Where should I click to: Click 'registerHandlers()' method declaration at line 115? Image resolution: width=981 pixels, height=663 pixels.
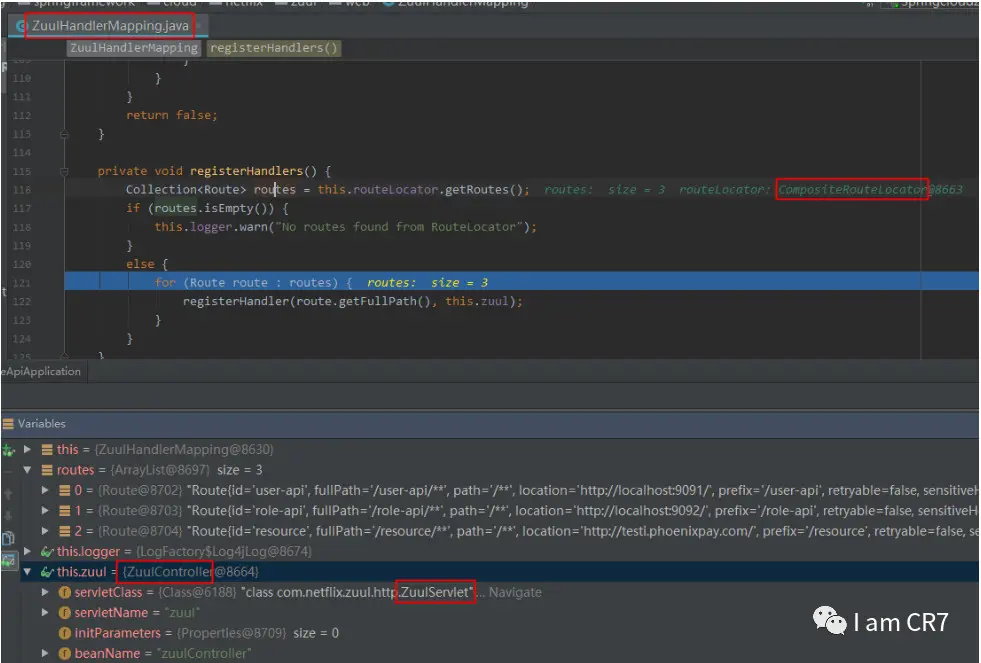click(253, 171)
